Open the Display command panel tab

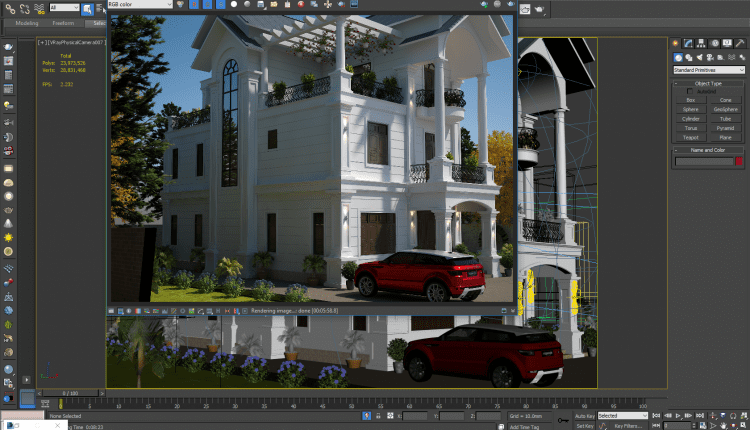[x=727, y=44]
